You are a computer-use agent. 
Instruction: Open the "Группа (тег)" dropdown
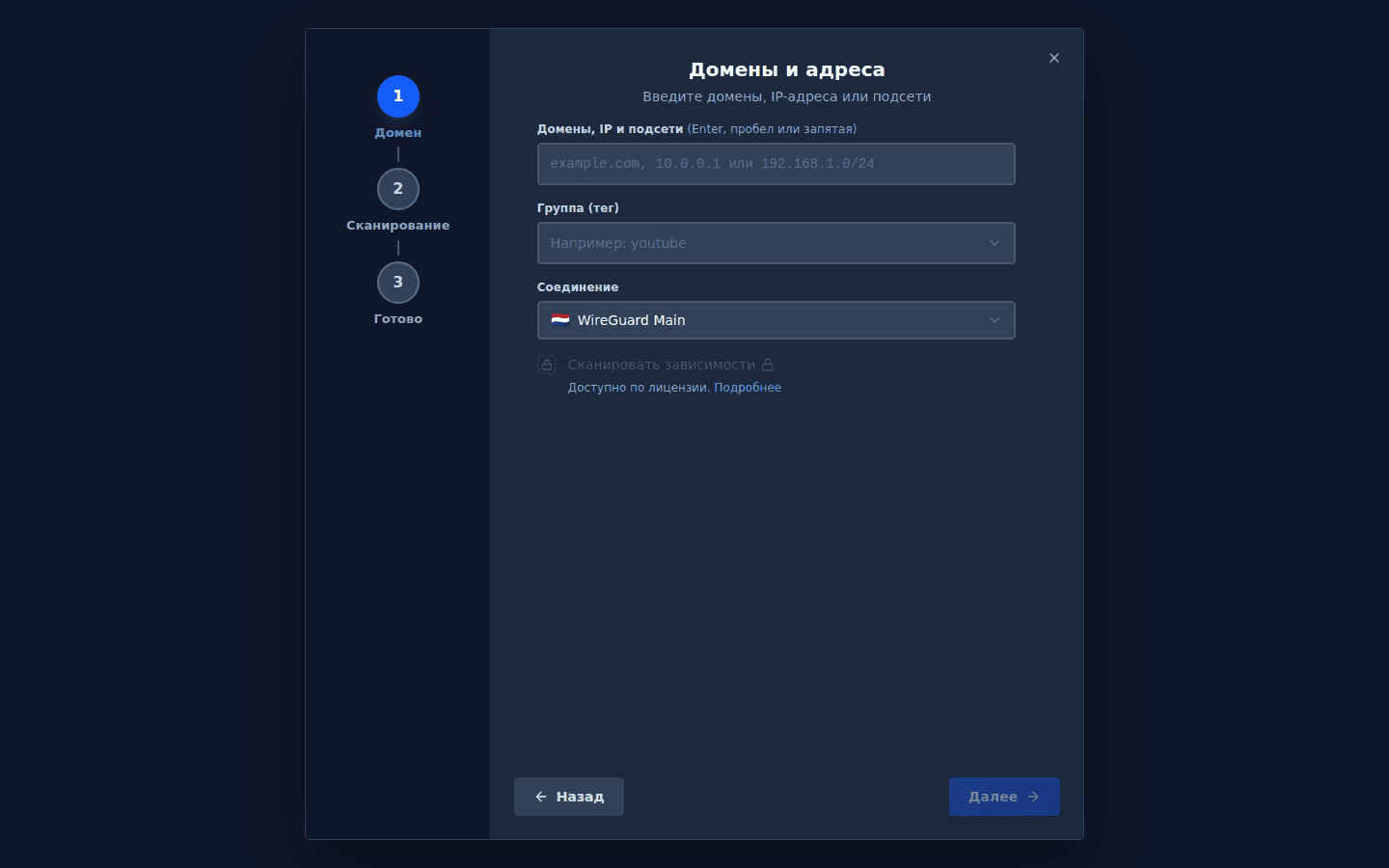click(x=776, y=243)
